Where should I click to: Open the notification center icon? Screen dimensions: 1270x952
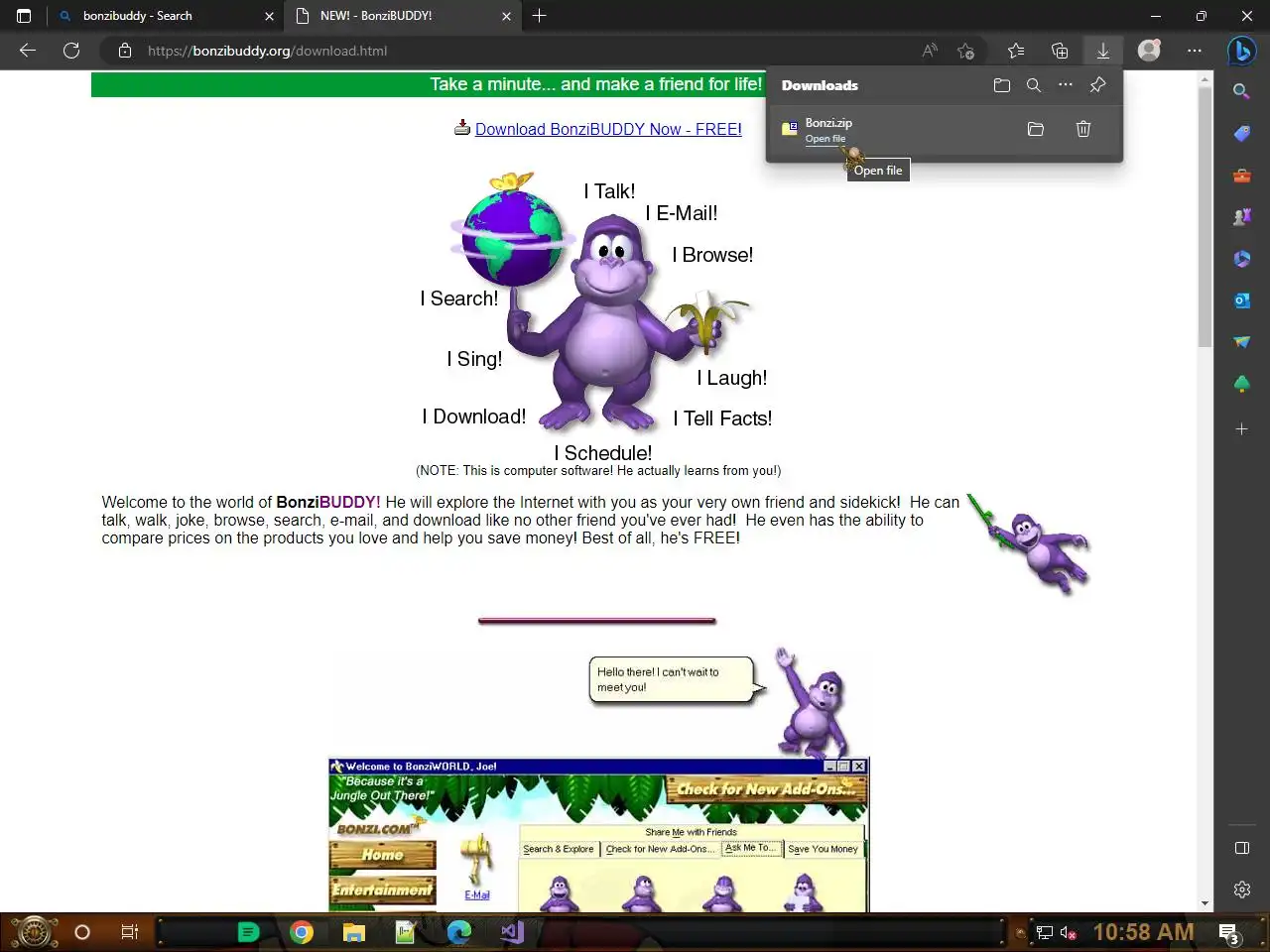point(1229,933)
